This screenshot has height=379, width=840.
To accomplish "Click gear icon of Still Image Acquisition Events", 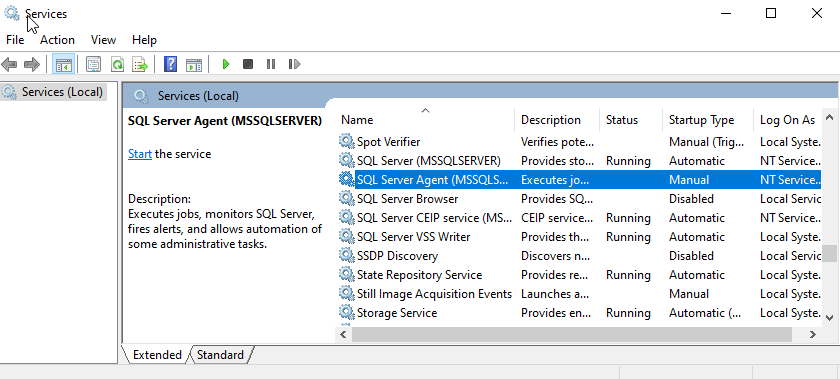I will point(347,294).
